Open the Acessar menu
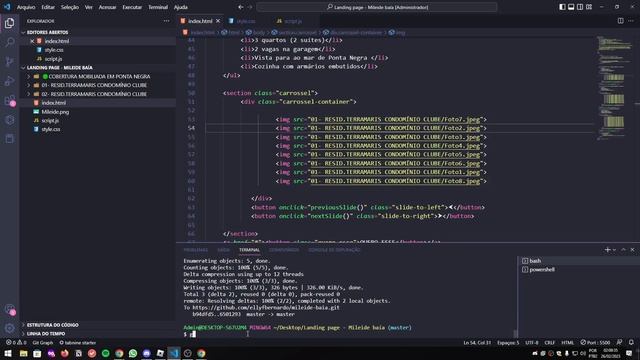 [x=107, y=7]
